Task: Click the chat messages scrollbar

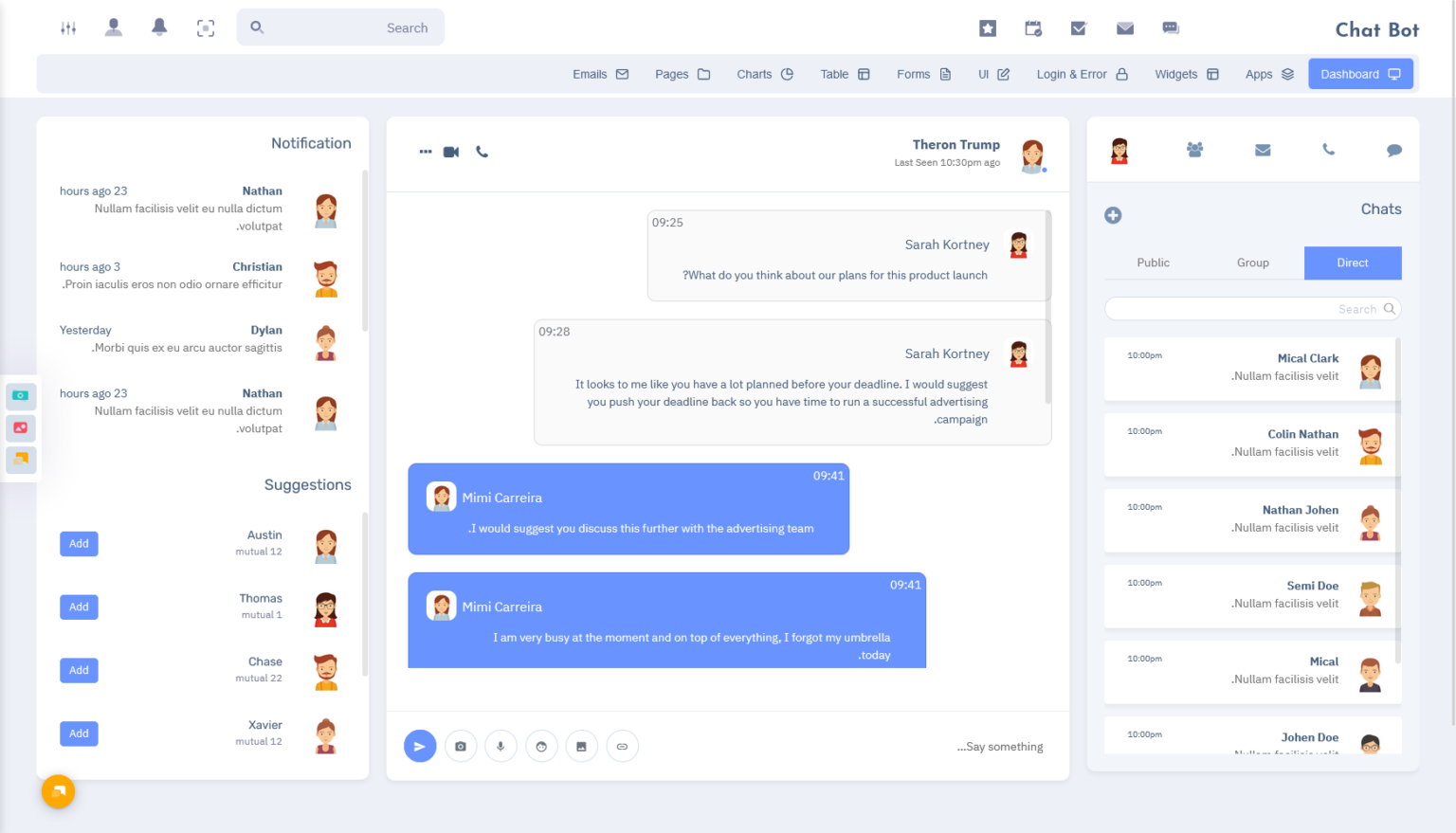Action: click(1048, 308)
